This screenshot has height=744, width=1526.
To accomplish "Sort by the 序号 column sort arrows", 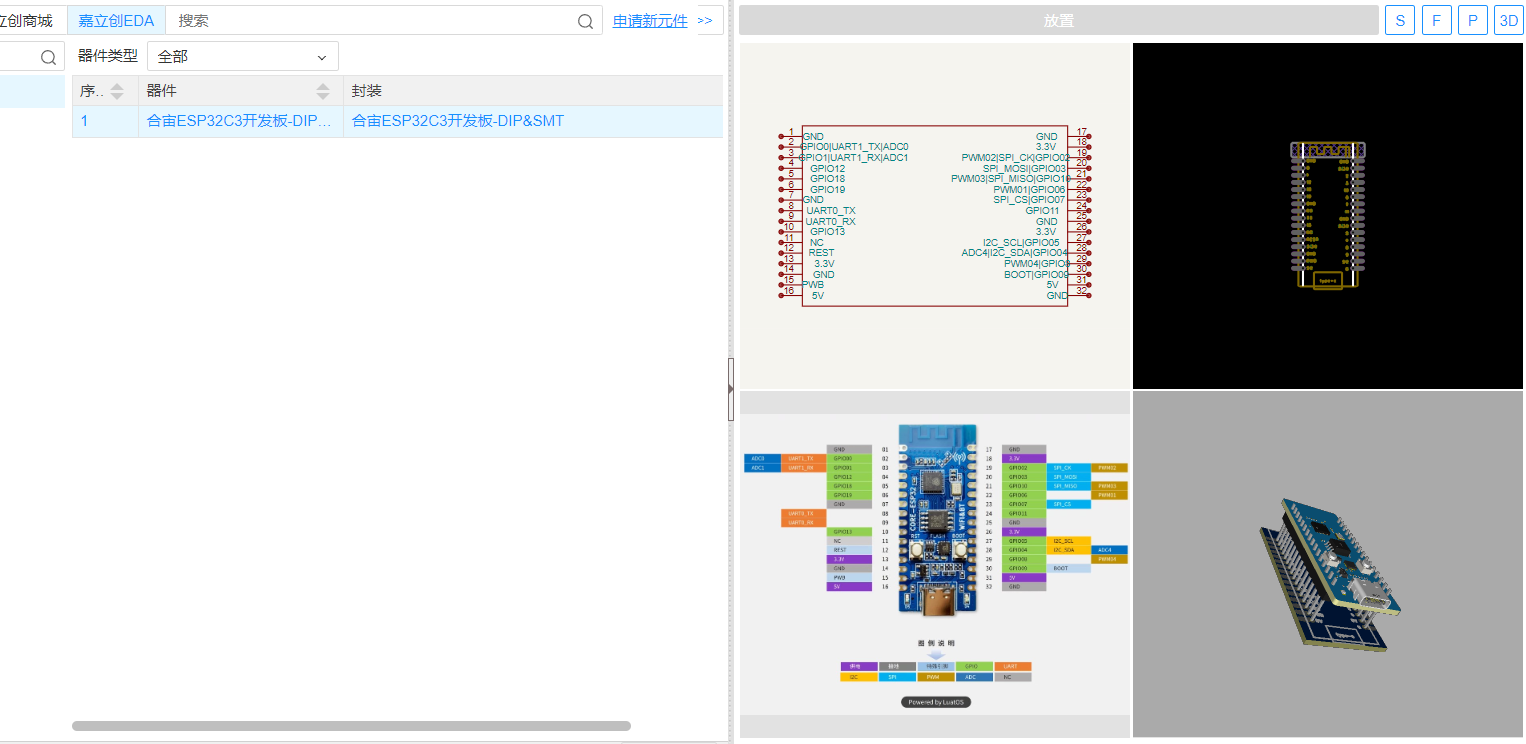I will [x=117, y=91].
